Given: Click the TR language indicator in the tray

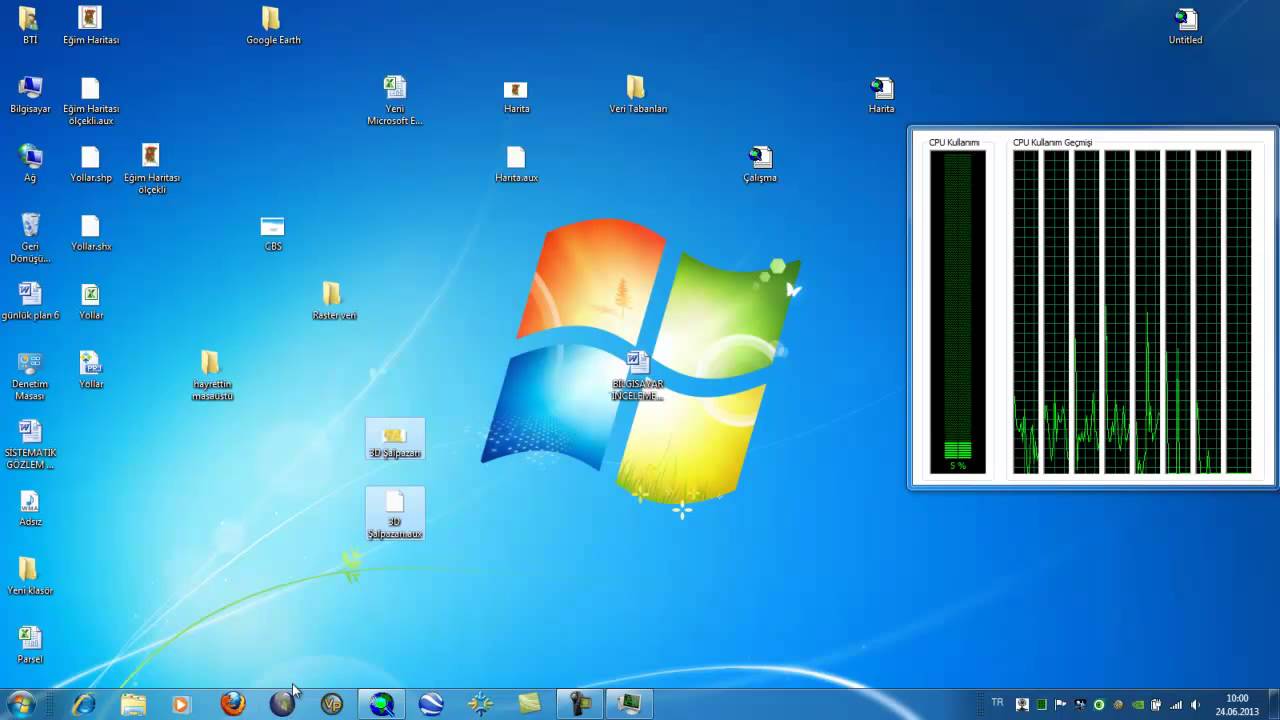Looking at the screenshot, I should click(997, 703).
